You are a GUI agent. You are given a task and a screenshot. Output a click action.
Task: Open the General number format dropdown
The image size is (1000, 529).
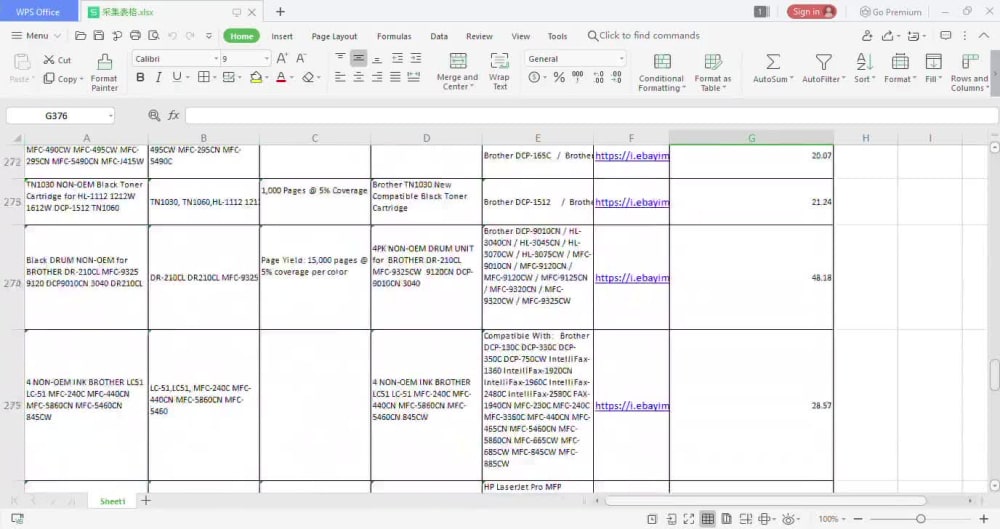(621, 59)
